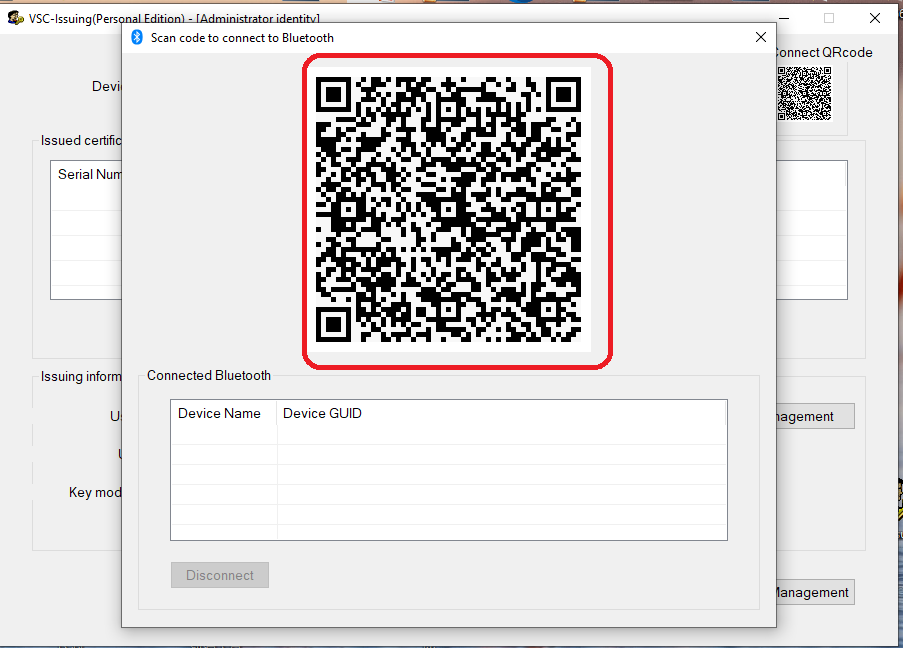Click the Connect QRcode label text

coord(822,53)
